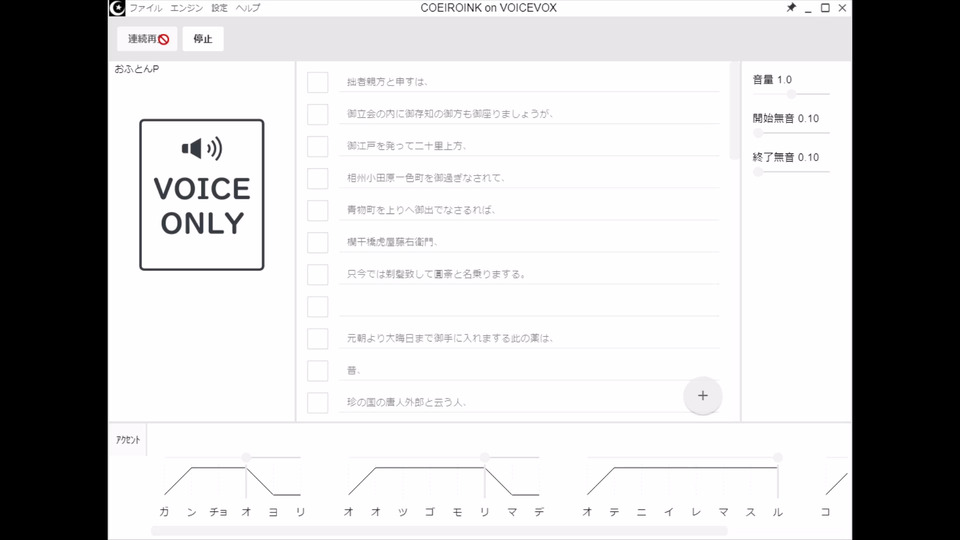Open the ファイル menu
The width and height of the screenshot is (960, 540).
pyautogui.click(x=146, y=8)
